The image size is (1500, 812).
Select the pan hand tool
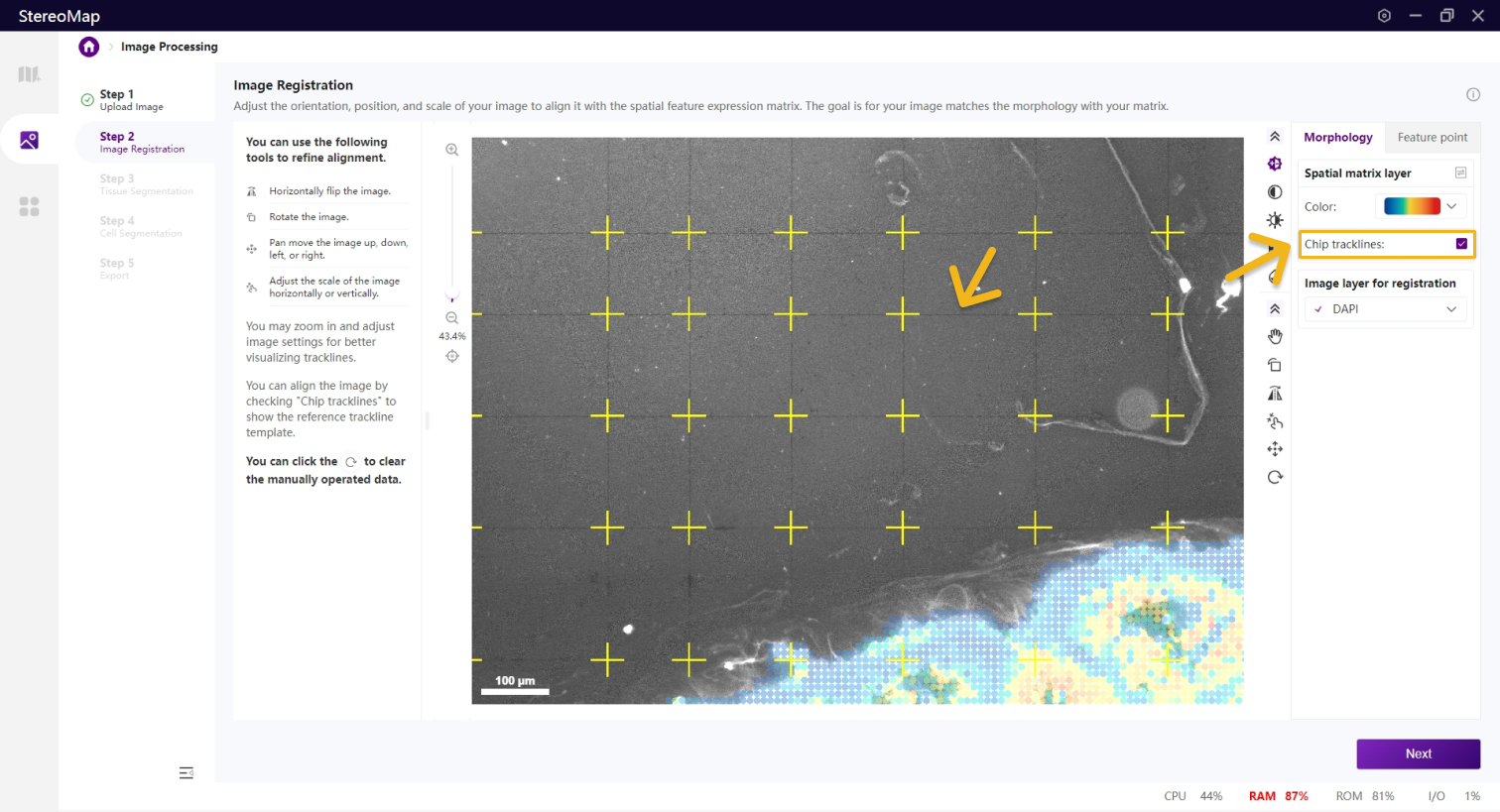[1275, 337]
